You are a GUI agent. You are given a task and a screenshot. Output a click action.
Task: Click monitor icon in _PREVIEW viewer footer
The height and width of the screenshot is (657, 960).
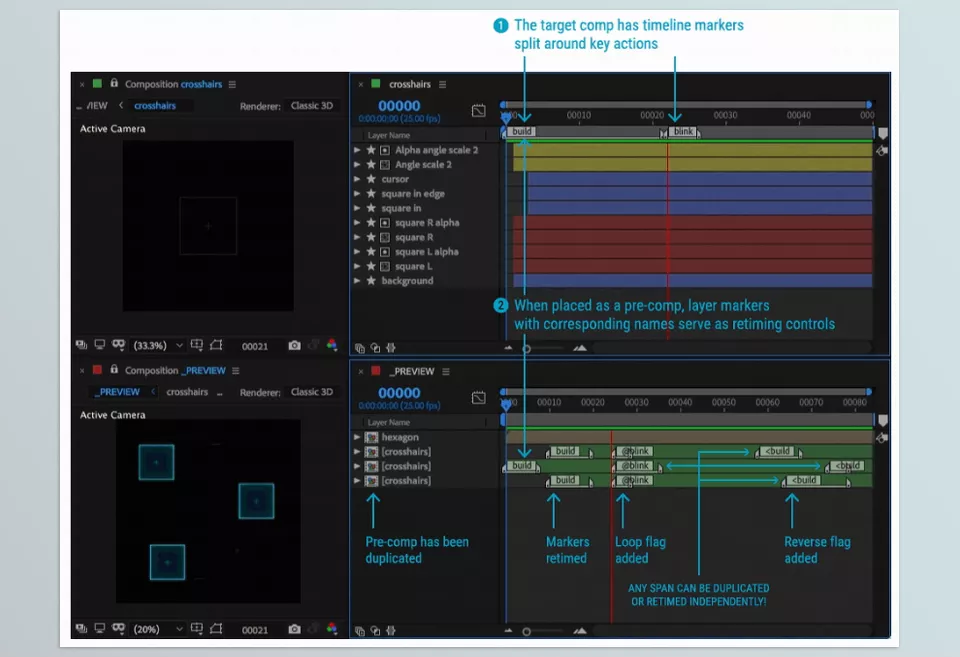[100, 629]
